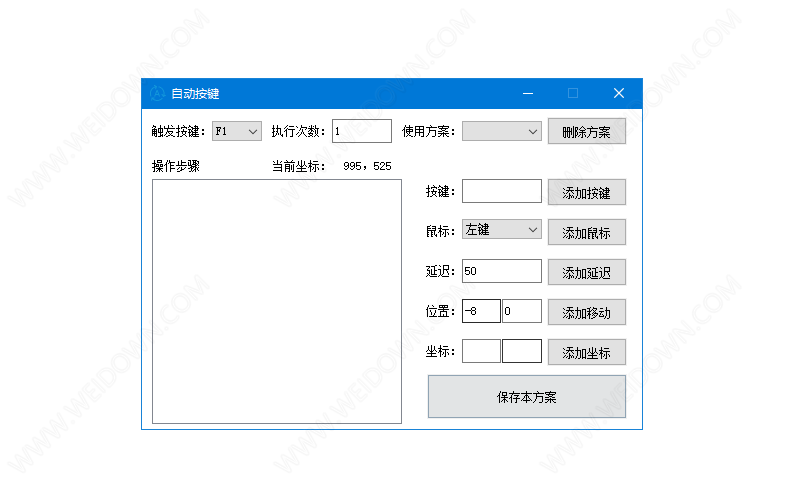This screenshot has height=500, width=790.
Task: Click inside the 操作步骤 list box
Action: coord(276,300)
